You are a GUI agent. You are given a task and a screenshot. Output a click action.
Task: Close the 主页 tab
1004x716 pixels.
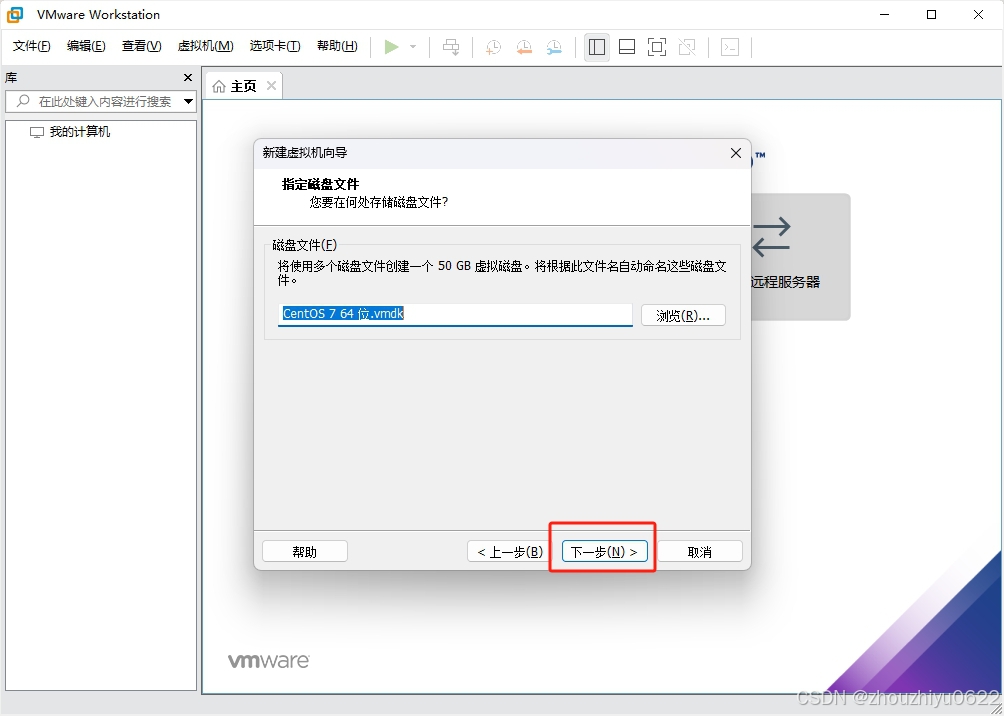tap(271, 85)
